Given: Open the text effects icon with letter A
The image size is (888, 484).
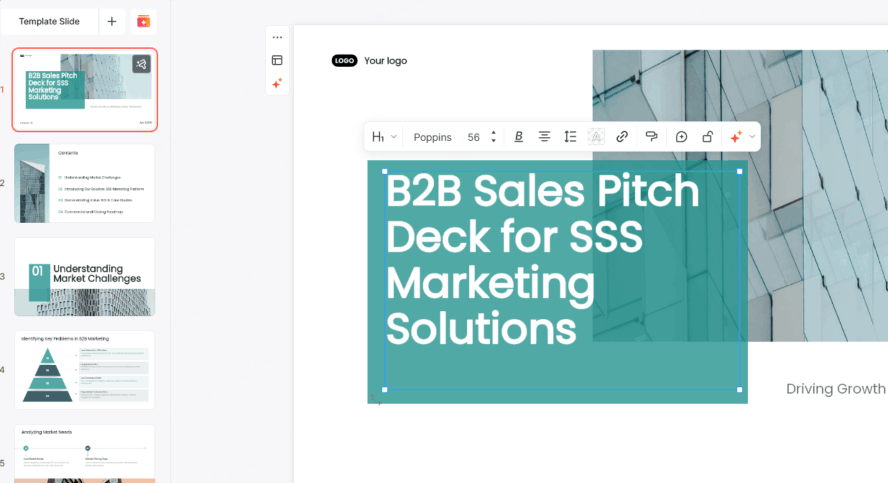Looking at the screenshot, I should pos(596,137).
